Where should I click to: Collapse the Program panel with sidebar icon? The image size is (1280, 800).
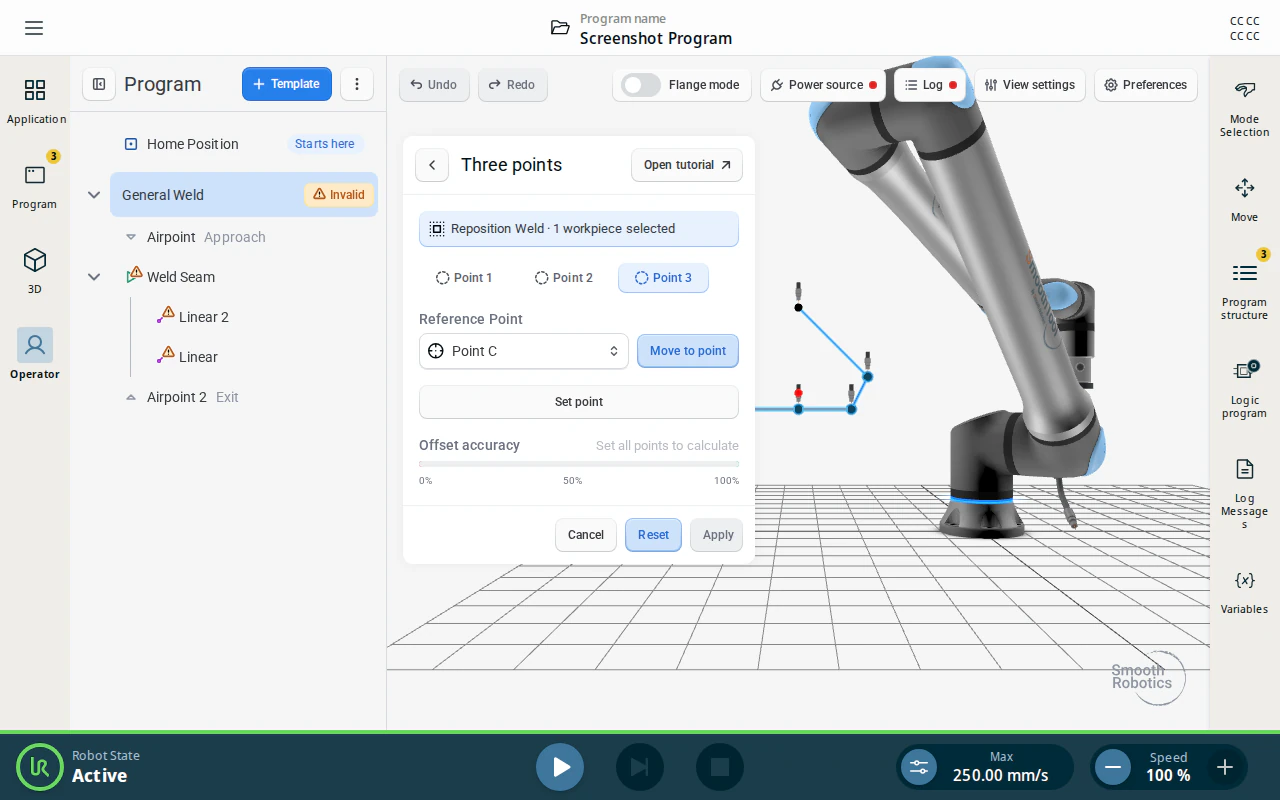point(99,84)
